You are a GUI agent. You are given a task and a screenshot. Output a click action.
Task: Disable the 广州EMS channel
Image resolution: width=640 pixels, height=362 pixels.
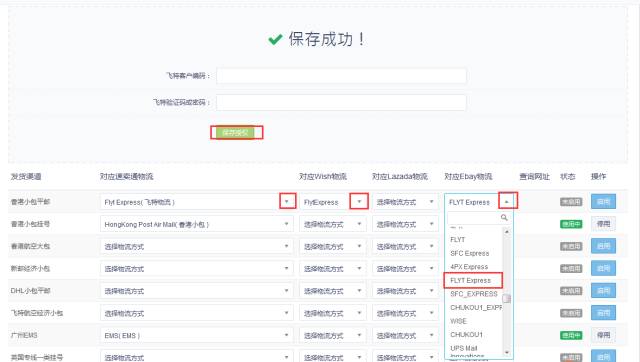[603, 335]
